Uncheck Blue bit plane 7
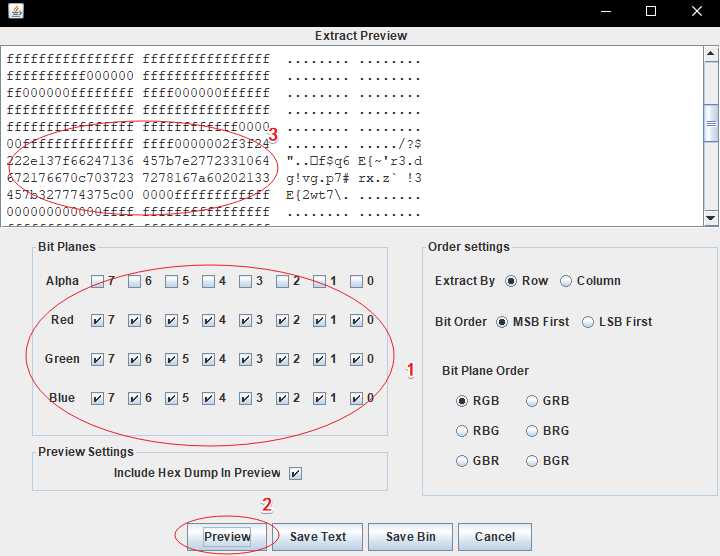720x556 pixels. [97, 398]
